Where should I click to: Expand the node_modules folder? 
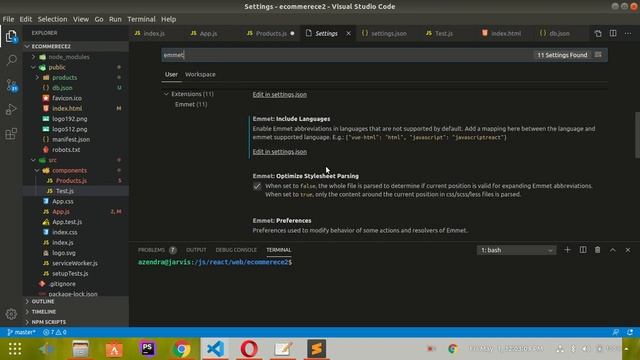(33, 57)
